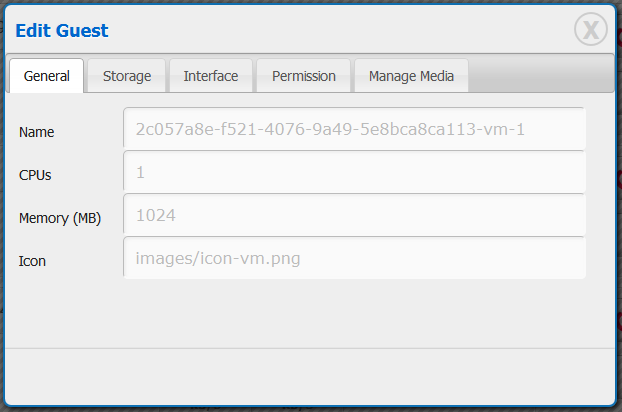Focus the CPUs input field
622x412 pixels.
(354, 172)
